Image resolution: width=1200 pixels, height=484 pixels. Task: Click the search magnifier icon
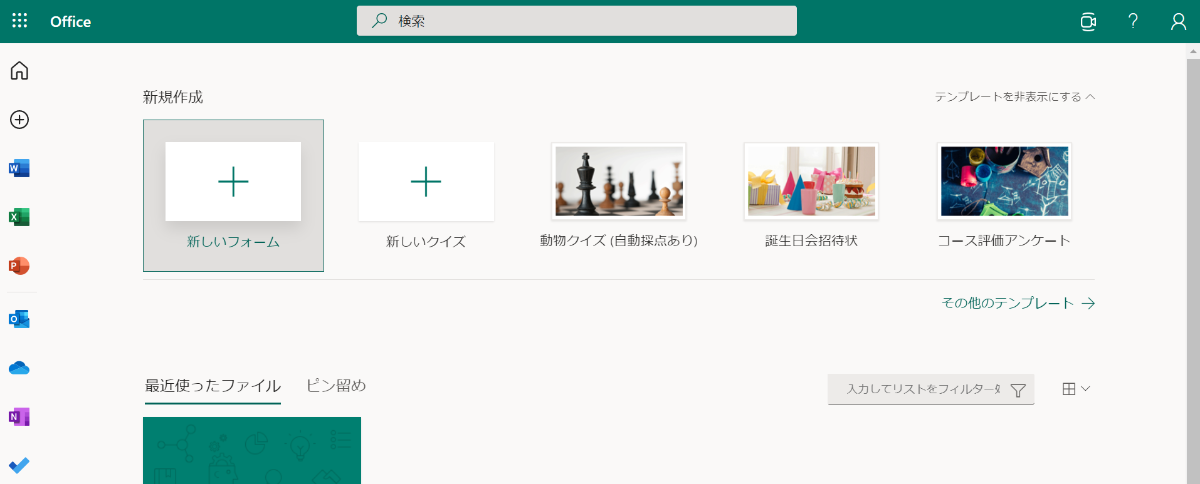click(x=380, y=21)
